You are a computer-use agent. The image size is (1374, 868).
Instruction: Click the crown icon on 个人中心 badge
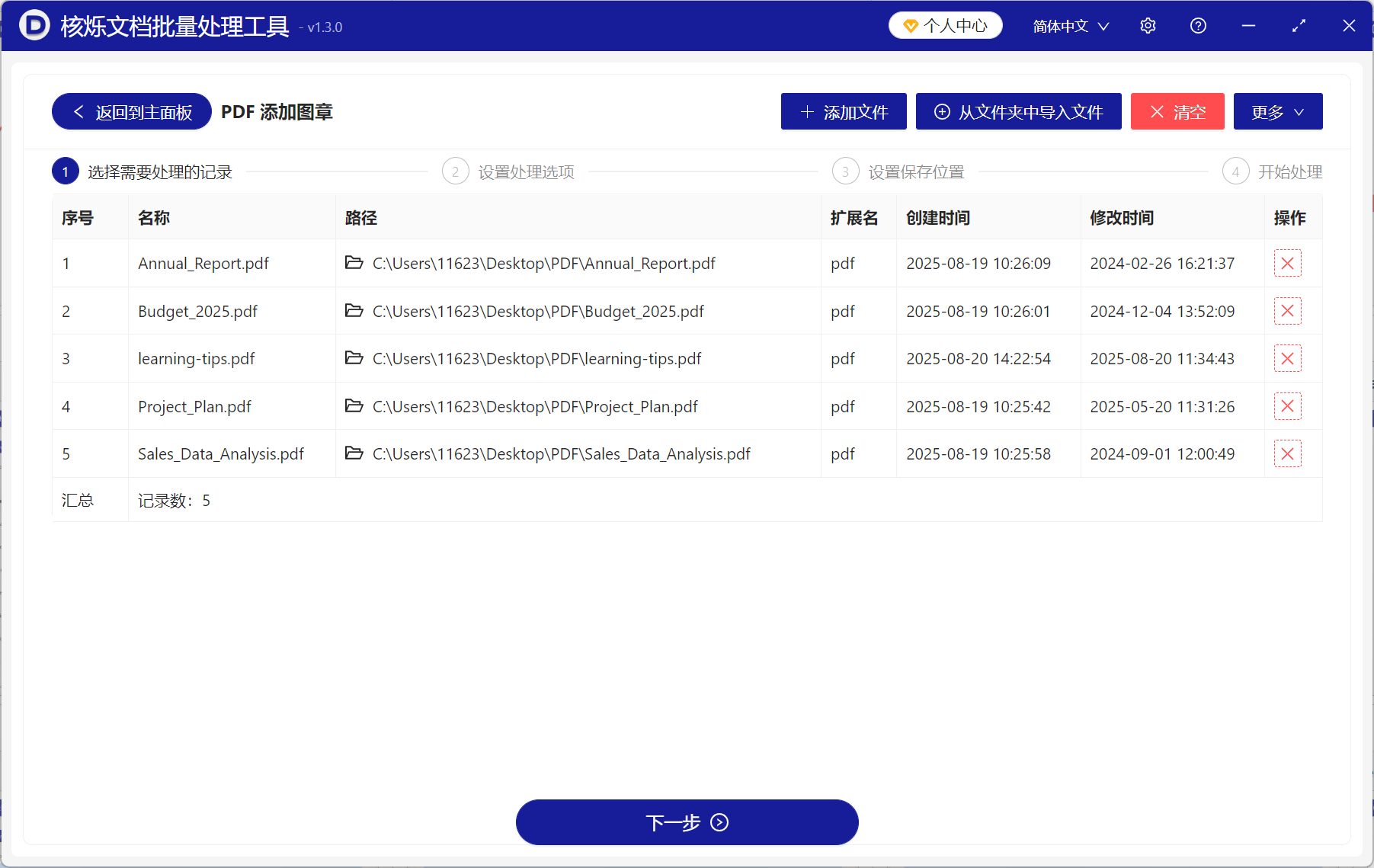coord(909,24)
